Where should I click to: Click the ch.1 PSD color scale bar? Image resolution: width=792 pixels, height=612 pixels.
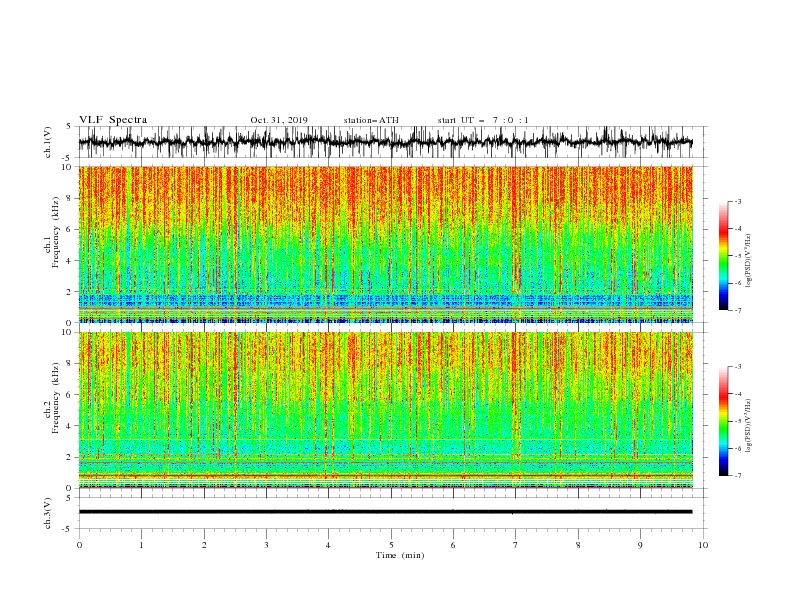[723, 256]
